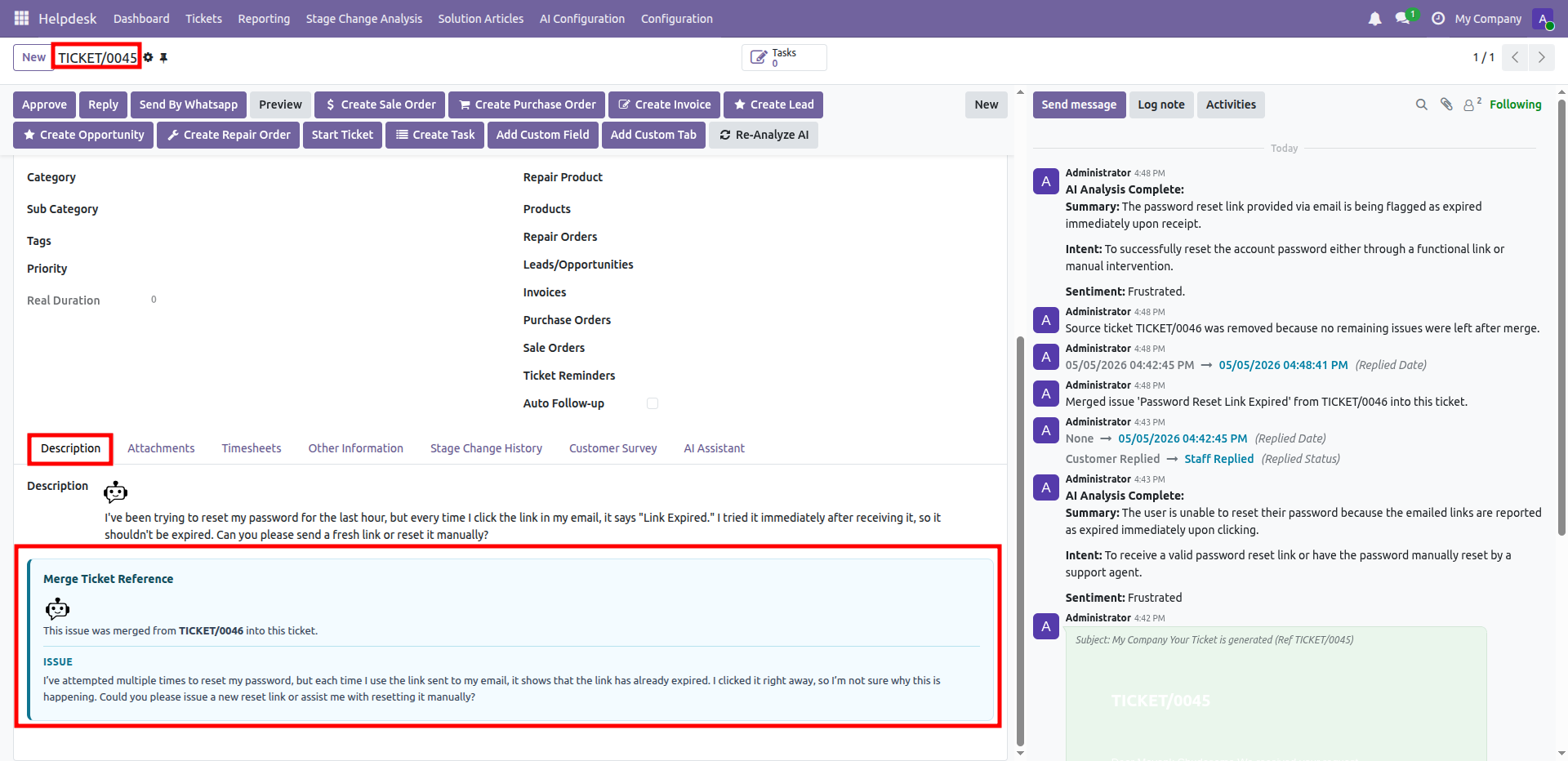Viewport: 1568px width, 761px height.
Task: Switch to the Timesheets tab
Action: click(252, 448)
